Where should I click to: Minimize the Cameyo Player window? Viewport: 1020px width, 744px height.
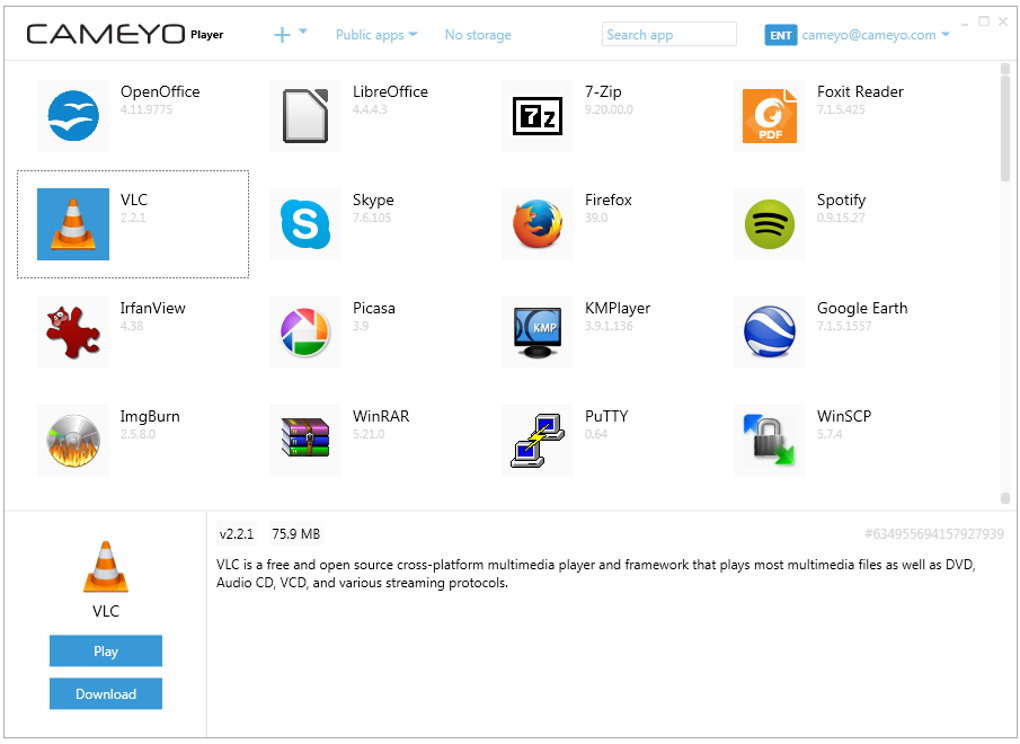pos(965,23)
